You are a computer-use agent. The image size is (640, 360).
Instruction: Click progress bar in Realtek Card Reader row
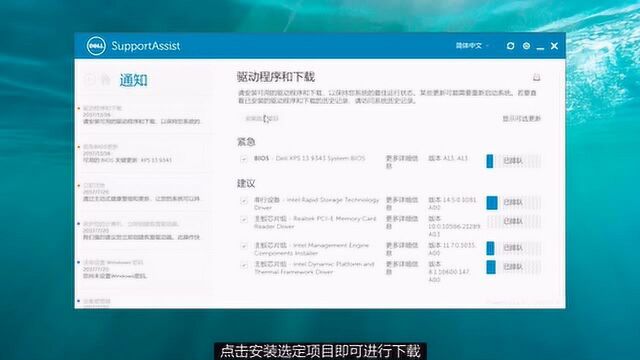coord(513,221)
